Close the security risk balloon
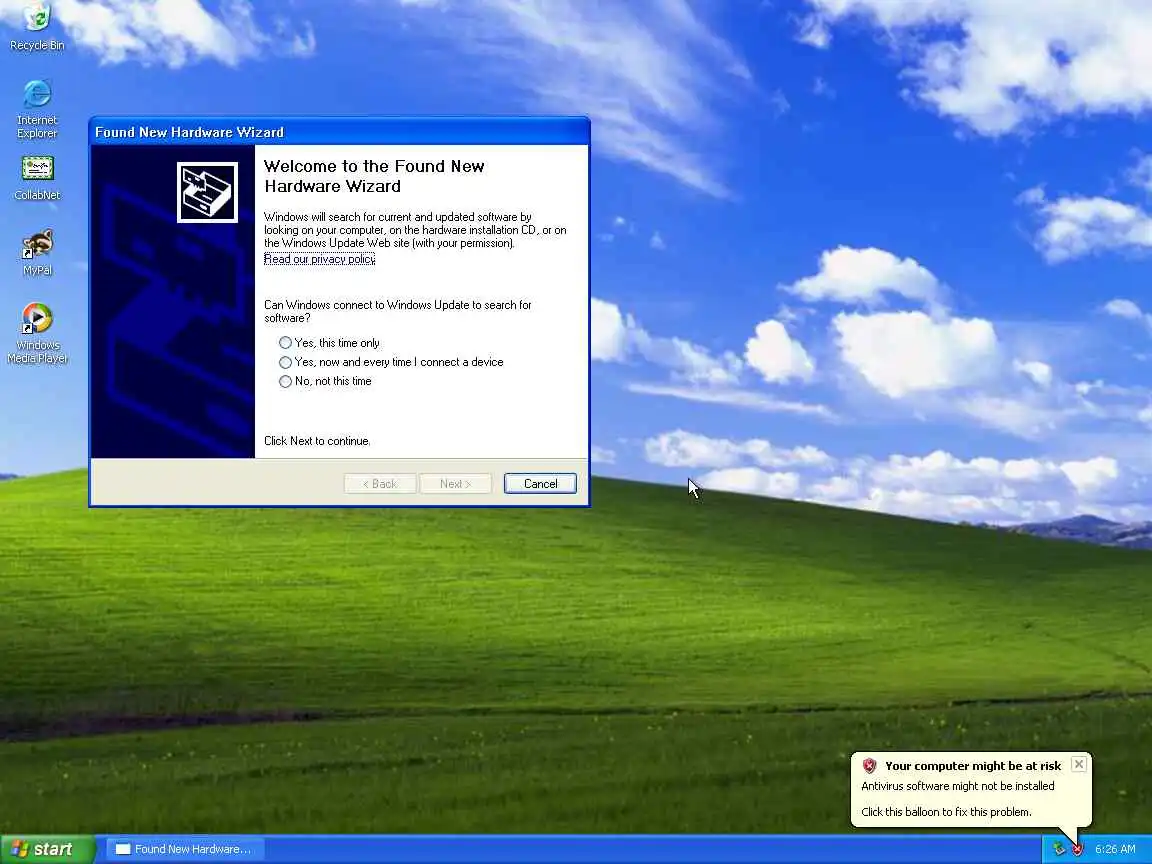1152x864 pixels. pyautogui.click(x=1079, y=764)
